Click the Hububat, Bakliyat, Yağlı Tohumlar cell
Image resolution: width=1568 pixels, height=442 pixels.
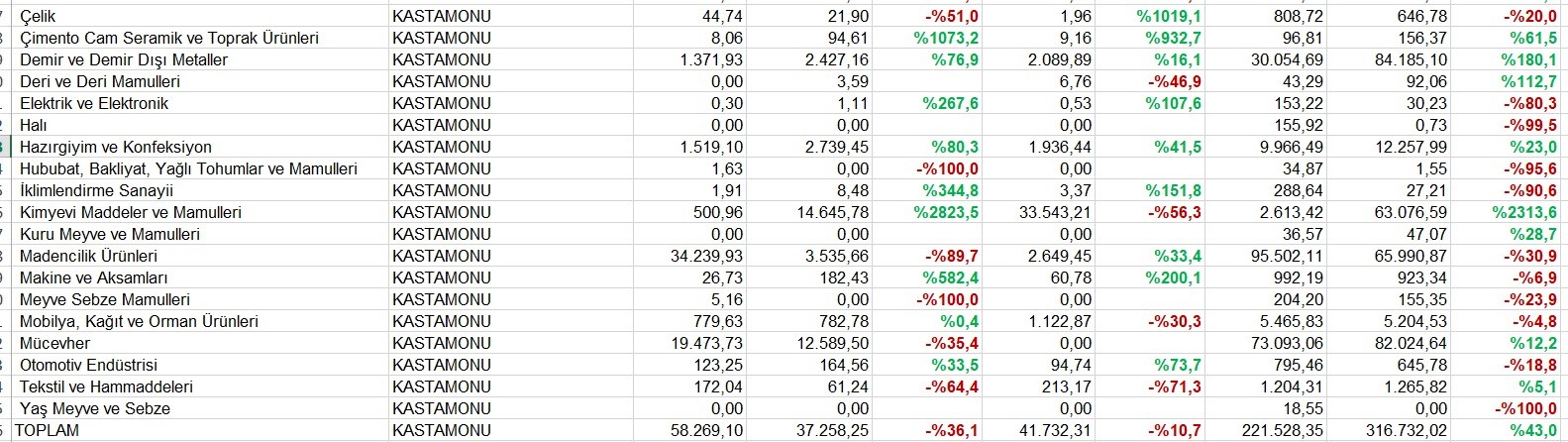click(x=188, y=168)
